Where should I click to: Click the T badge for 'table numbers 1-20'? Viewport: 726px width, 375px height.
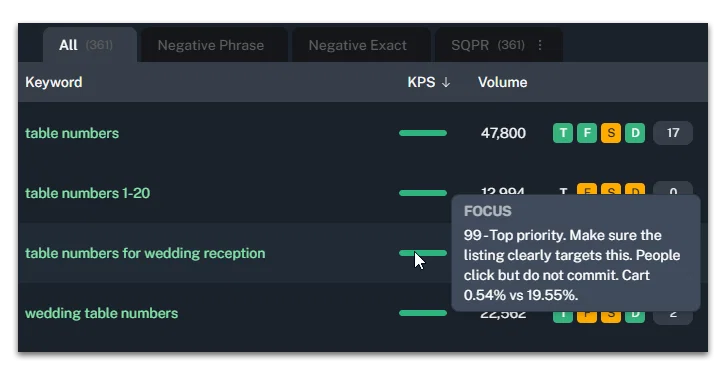pos(563,191)
